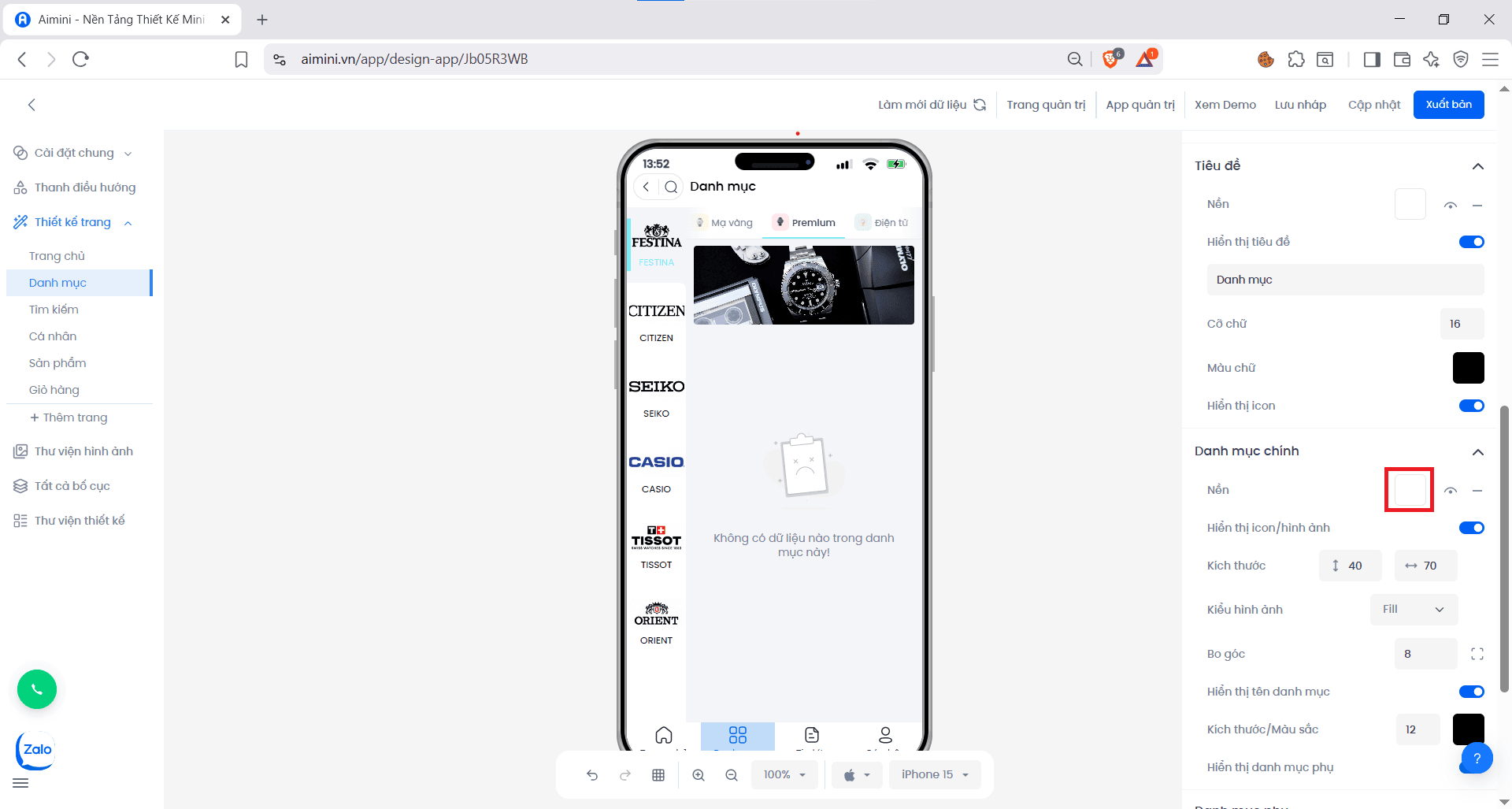Toggle the Hiển thị tiêu đề switch
This screenshot has height=809, width=1512.
(1471, 242)
